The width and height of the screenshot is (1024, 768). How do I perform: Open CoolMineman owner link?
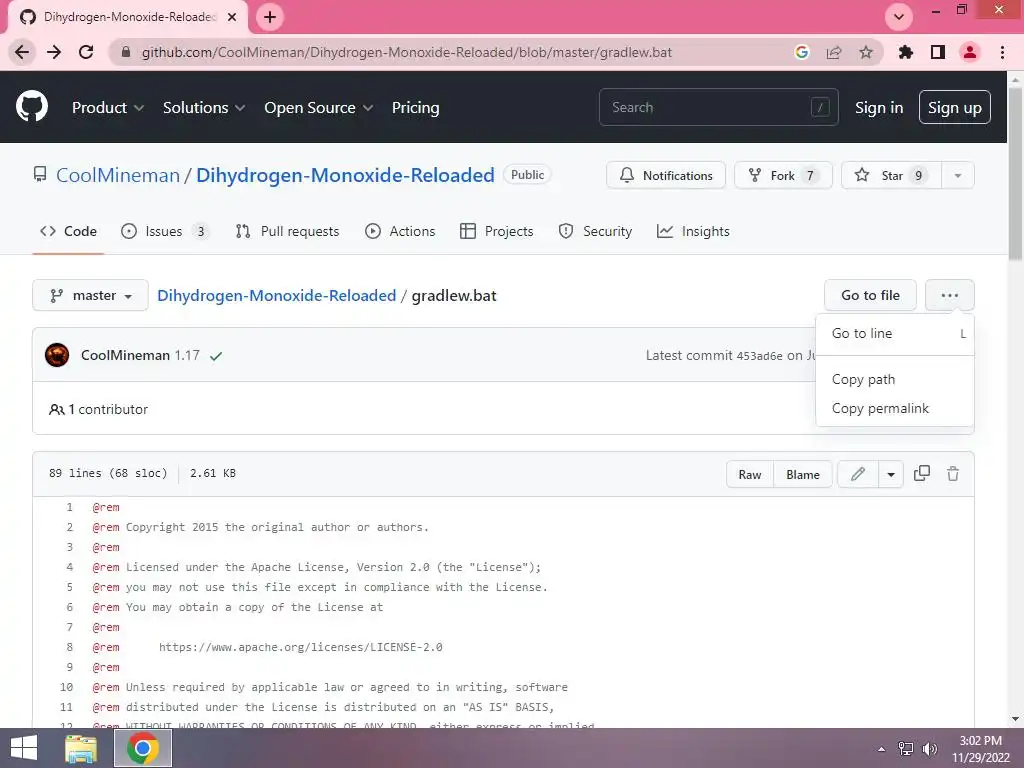(118, 175)
